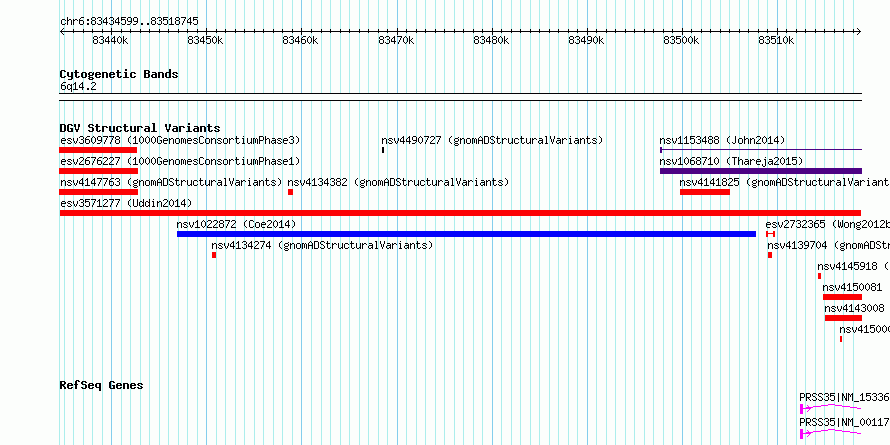Click the red bar under esv3609778
This screenshot has height=445, width=890.
coord(98,150)
